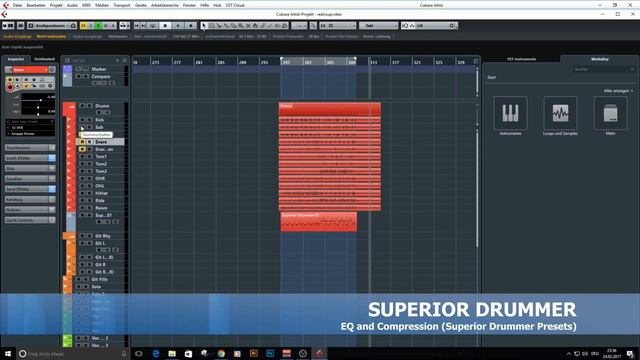
Task: Solo the Kick track
Action: [x=89, y=120]
